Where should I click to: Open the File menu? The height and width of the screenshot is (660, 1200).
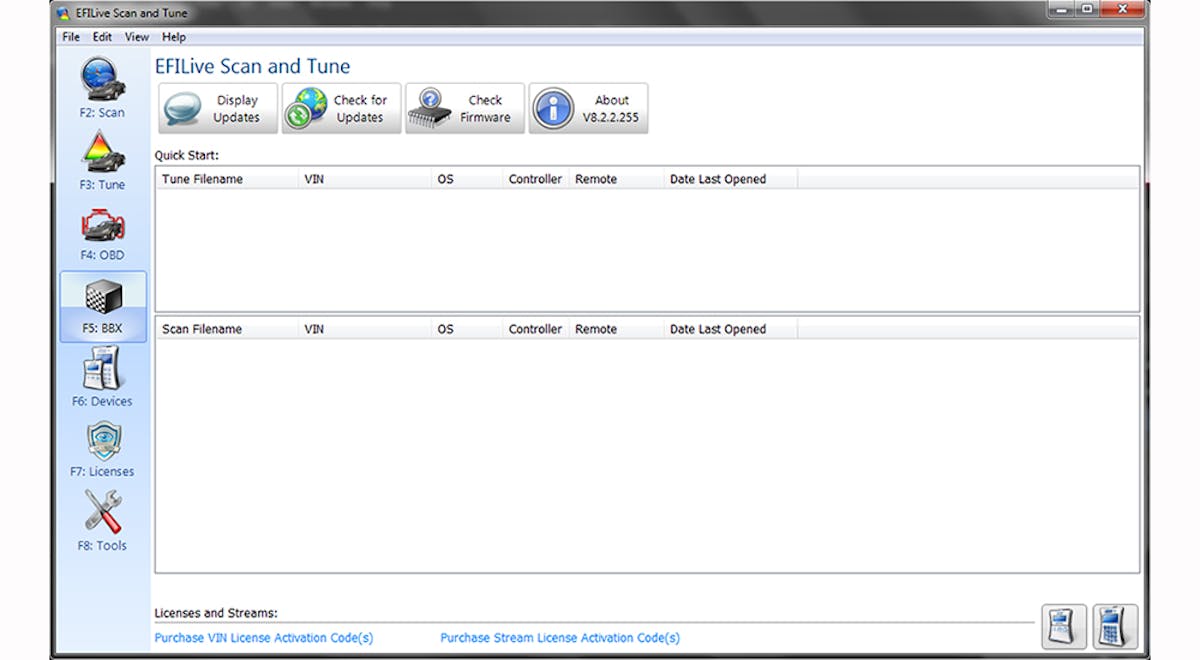[70, 37]
